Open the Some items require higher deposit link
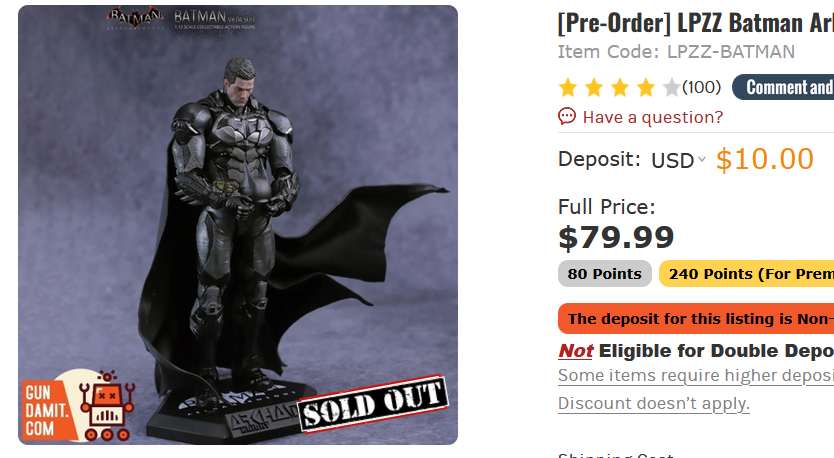Screen dimensions: 834x458 [x=695, y=375]
